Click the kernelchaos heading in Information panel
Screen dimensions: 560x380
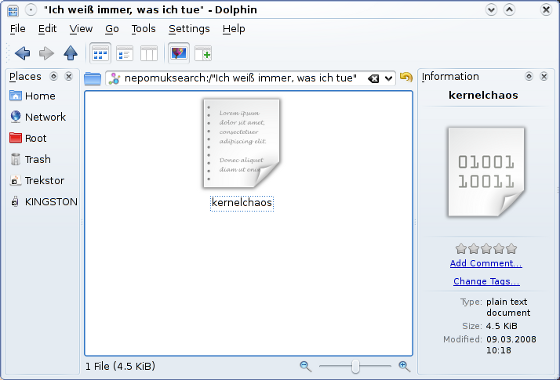click(x=483, y=95)
